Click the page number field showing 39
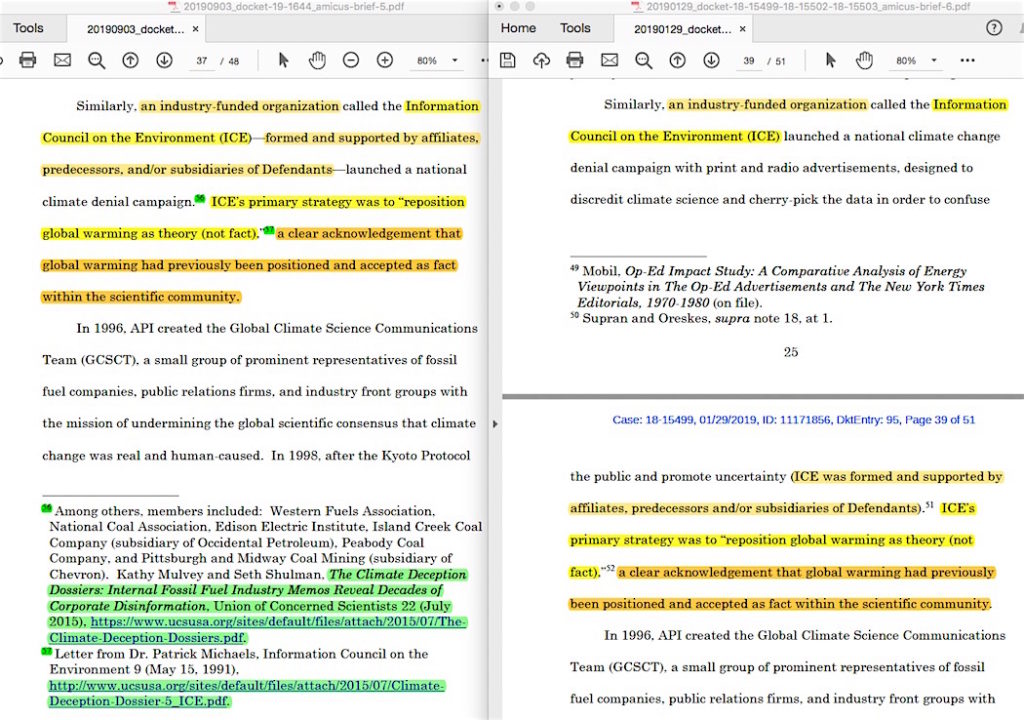Viewport: 1024px width, 720px height. (748, 61)
